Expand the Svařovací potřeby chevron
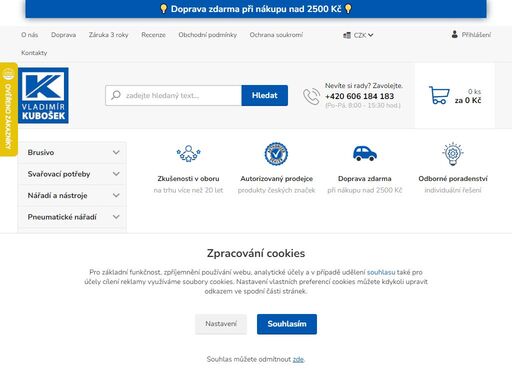Viewport: 512px width, 384px height. 116,174
